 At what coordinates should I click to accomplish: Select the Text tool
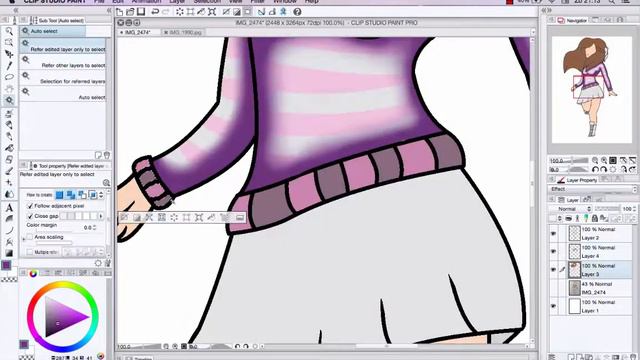point(9,208)
